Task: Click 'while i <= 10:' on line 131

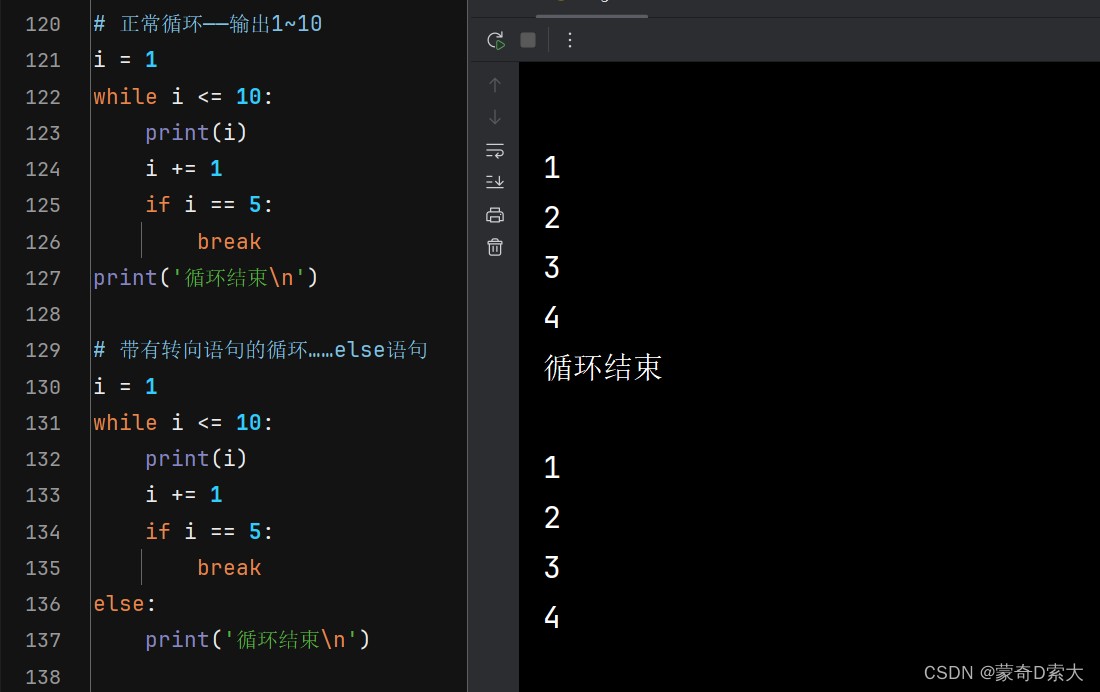Action: [x=183, y=422]
